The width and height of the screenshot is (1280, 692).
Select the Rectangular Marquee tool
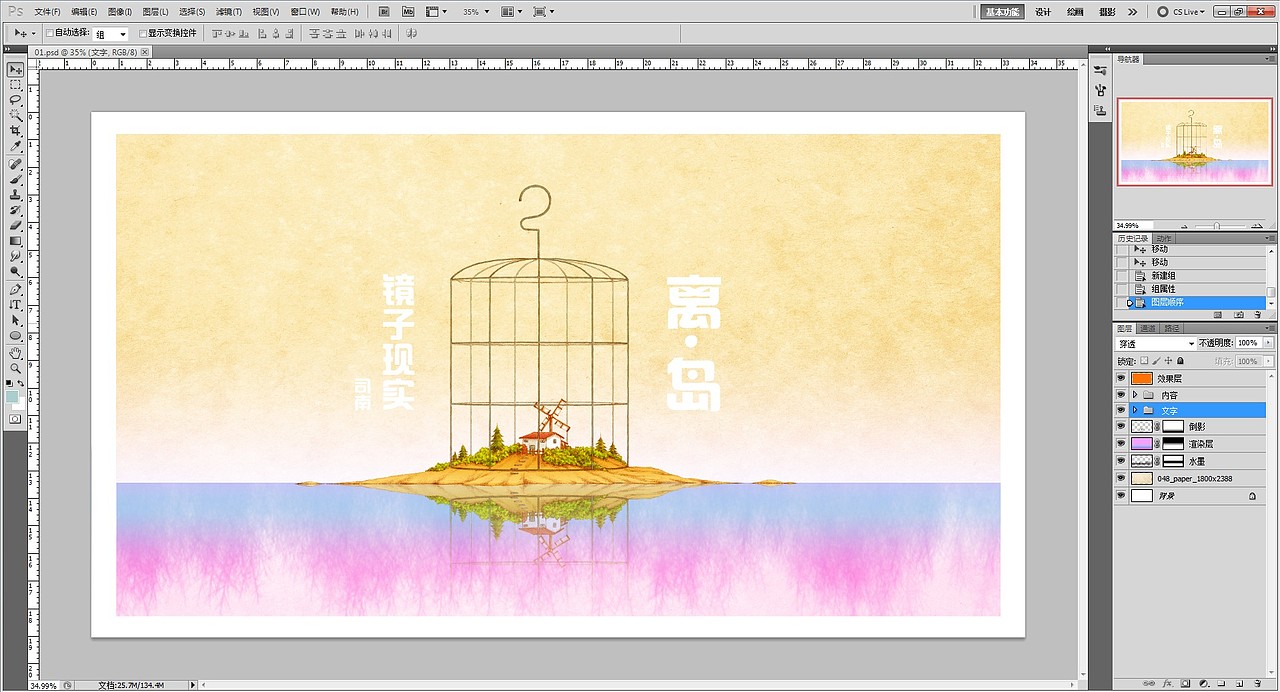point(15,85)
